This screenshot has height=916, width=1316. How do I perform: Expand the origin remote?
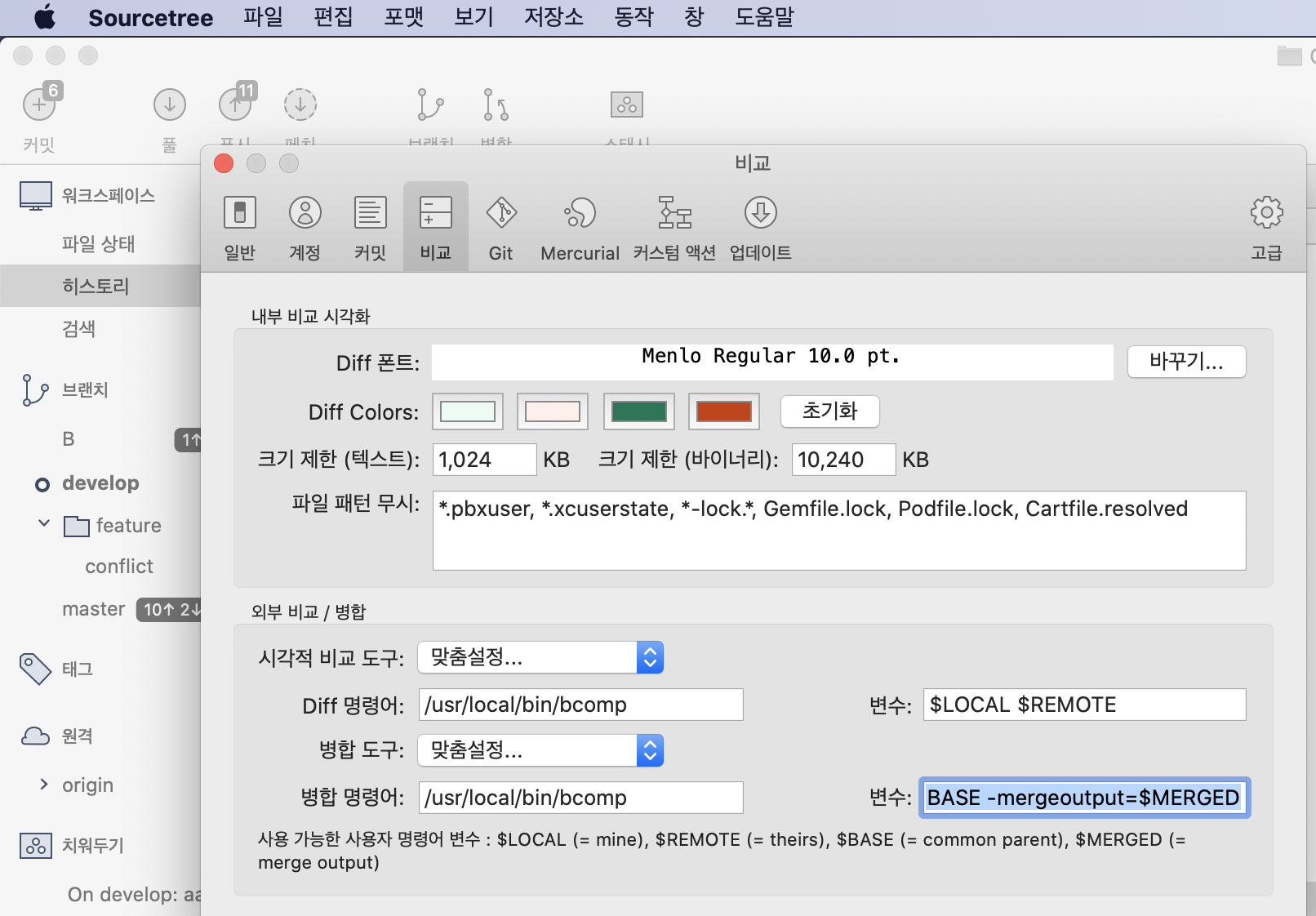44,785
